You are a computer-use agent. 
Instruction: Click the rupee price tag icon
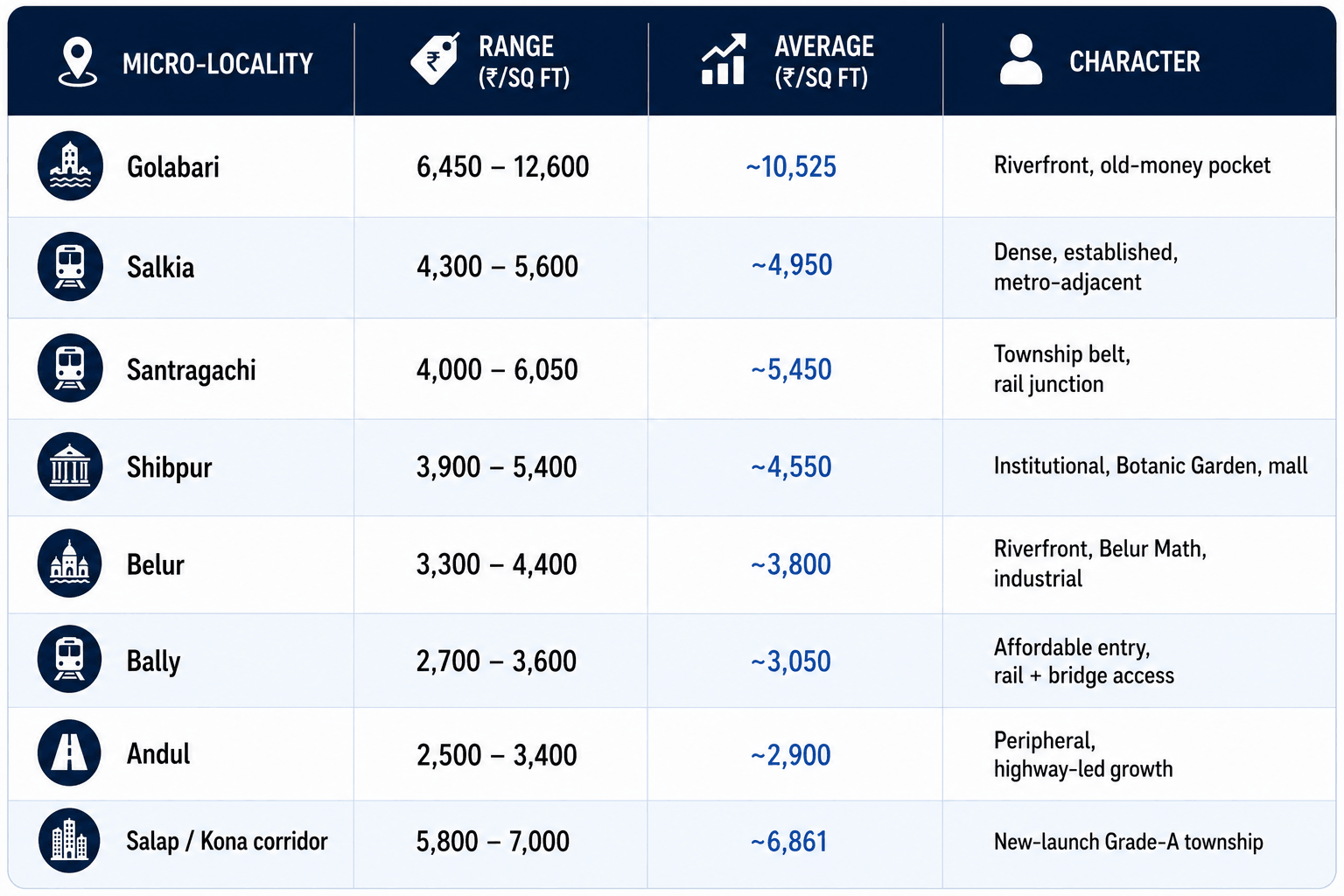coord(435,59)
